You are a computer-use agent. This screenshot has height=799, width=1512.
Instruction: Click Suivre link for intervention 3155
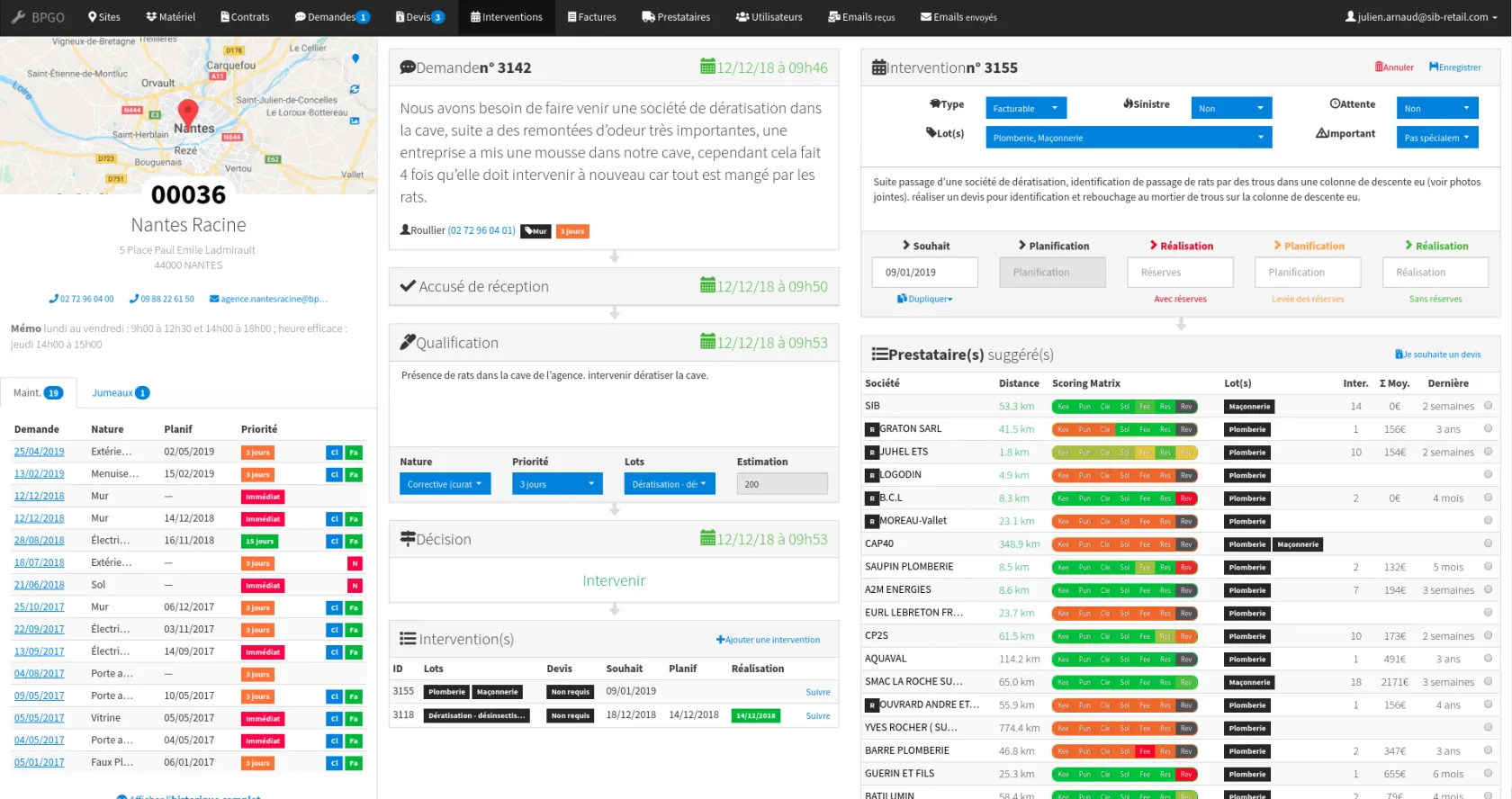(x=817, y=692)
